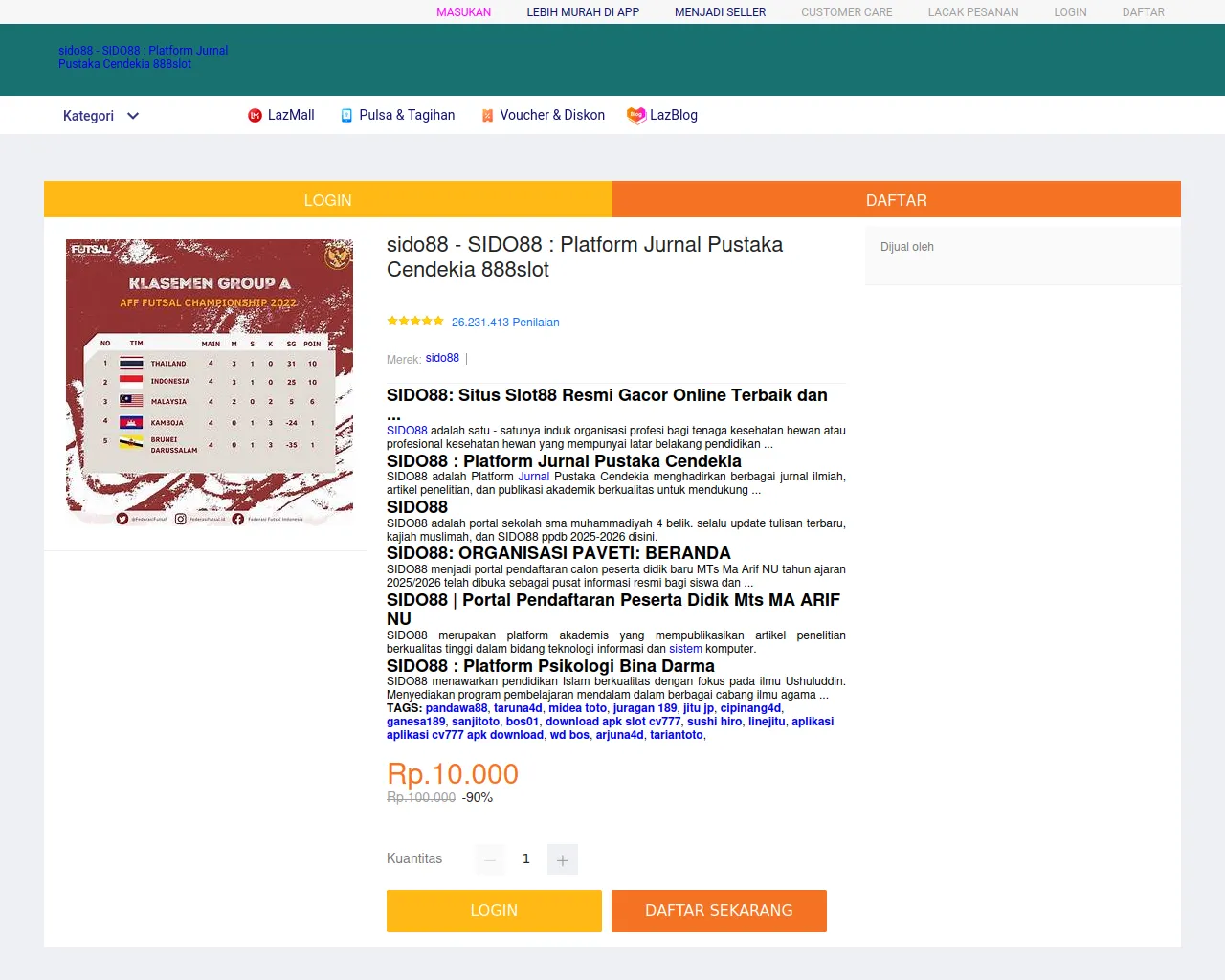Click the Rp.10.000 price text

click(453, 773)
